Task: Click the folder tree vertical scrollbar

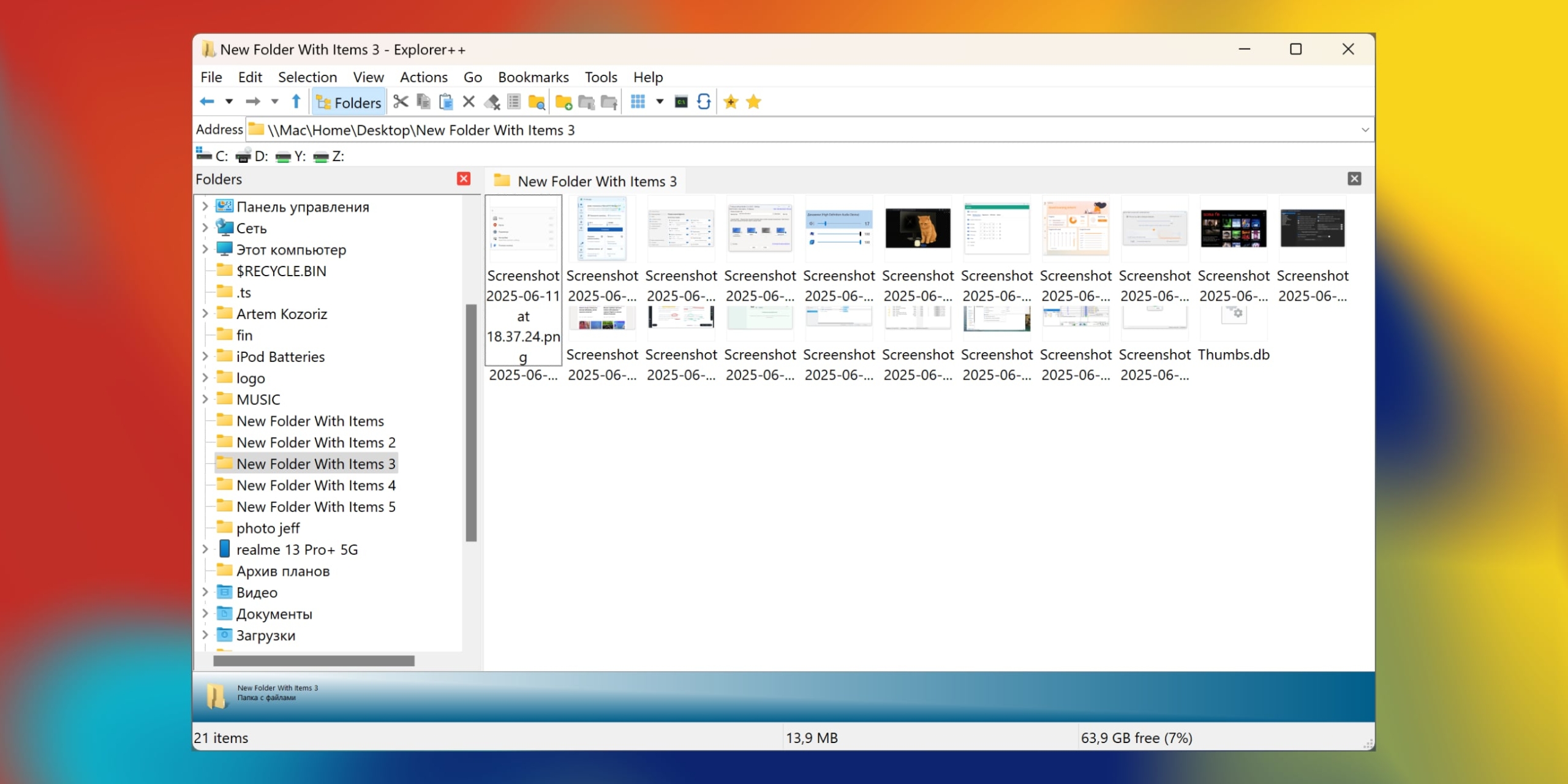Action: [x=471, y=423]
